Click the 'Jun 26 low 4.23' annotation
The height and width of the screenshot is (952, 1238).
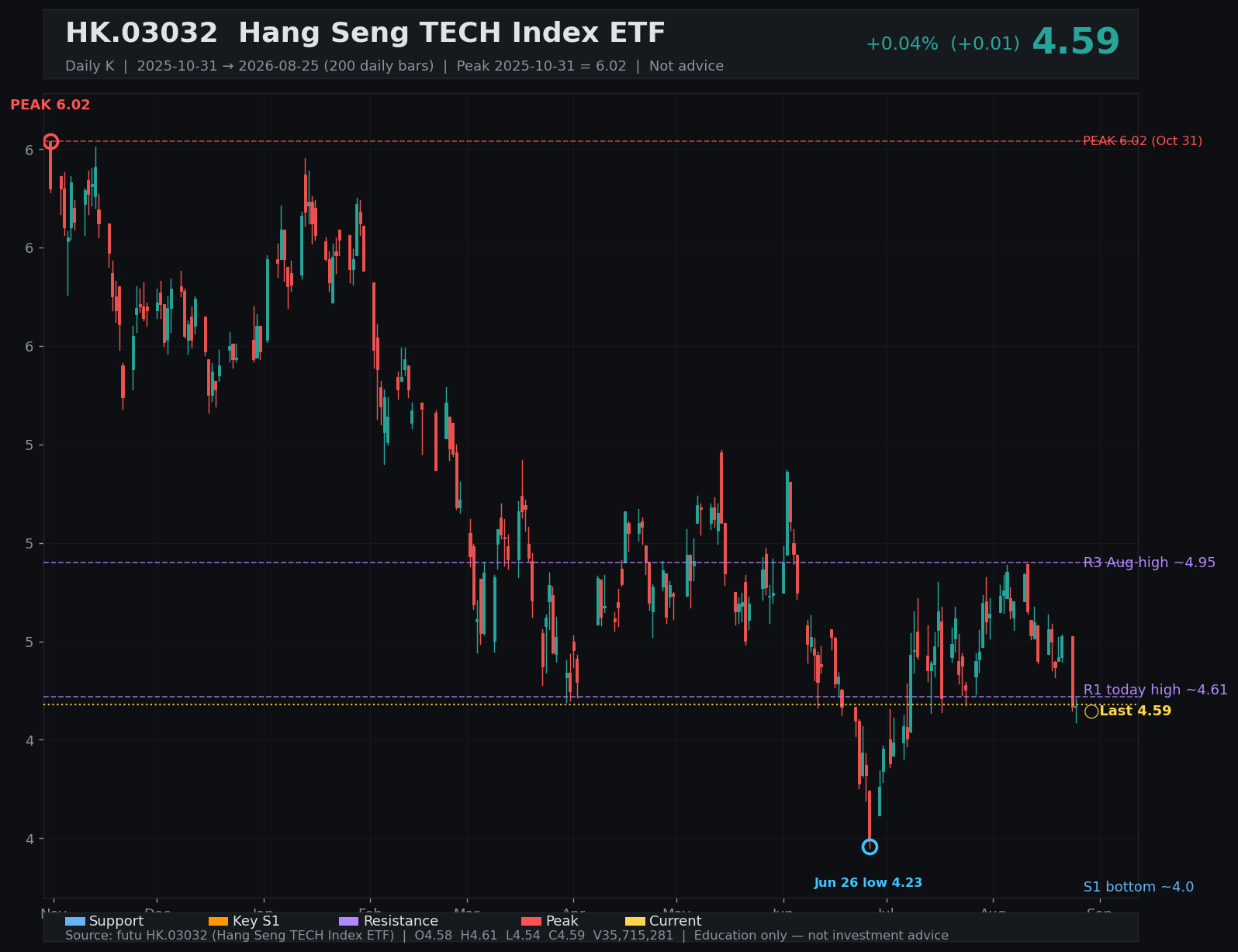click(868, 883)
